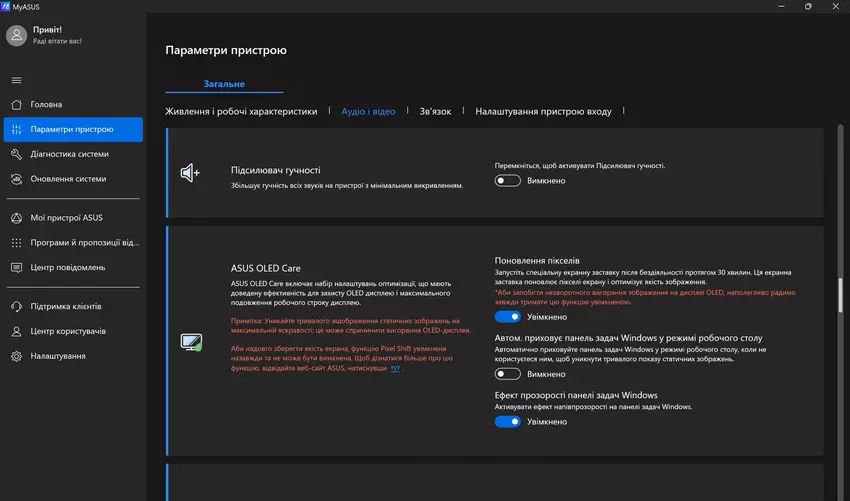The height and width of the screenshot is (501, 850).
Task: Select the Налаштування пристрою входу tab
Action: click(543, 112)
